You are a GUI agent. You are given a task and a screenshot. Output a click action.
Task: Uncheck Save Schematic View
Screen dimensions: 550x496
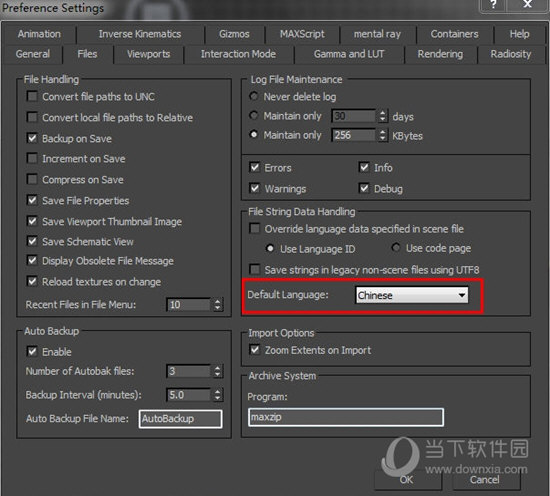pos(32,241)
